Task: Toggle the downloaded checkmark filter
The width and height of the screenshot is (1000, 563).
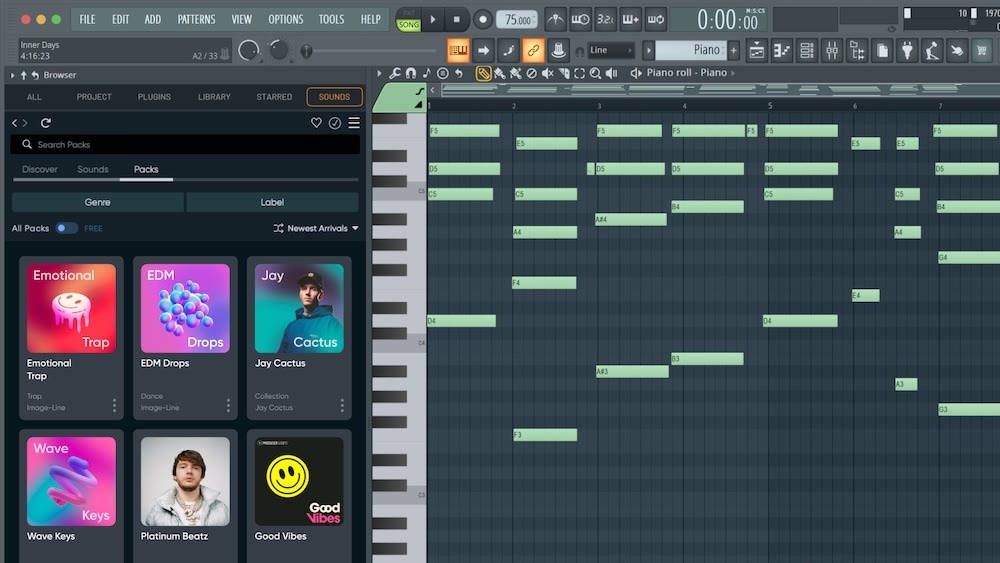Action: (335, 123)
